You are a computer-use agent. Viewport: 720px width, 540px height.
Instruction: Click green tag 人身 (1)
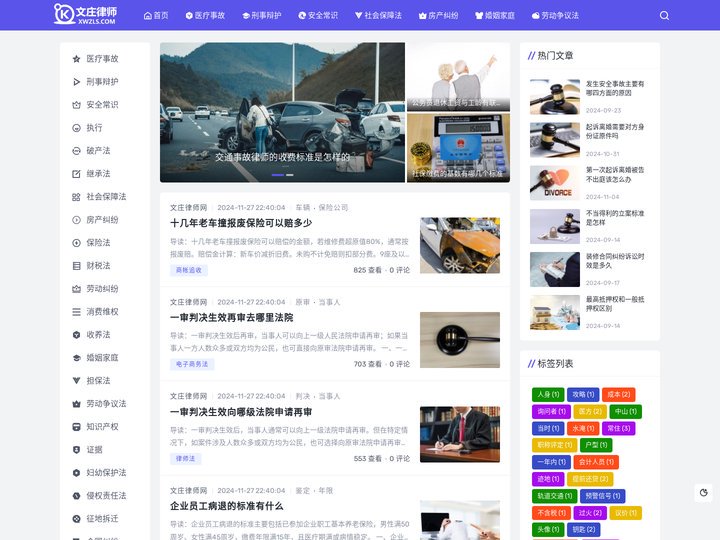548,394
